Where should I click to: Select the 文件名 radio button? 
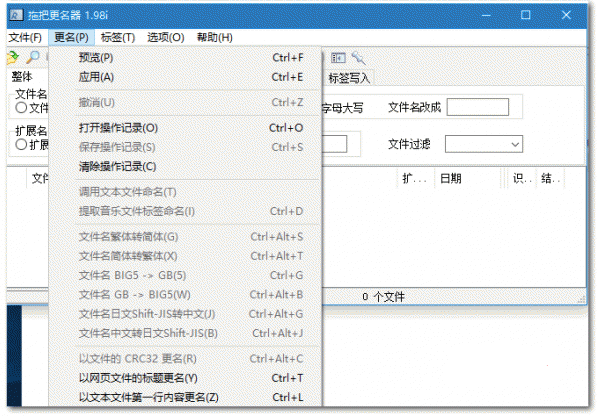[x=21, y=108]
